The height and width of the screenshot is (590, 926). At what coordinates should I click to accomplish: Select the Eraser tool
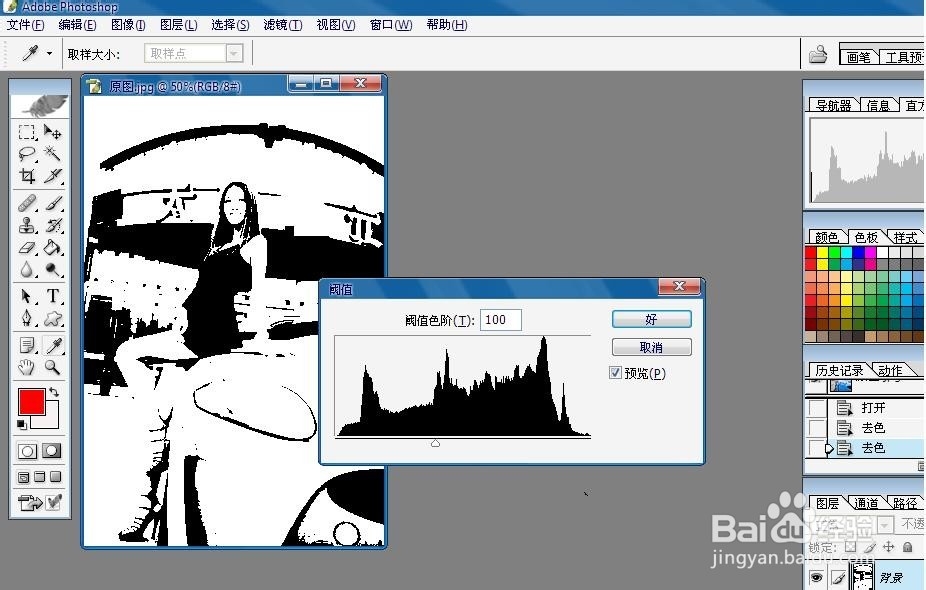coord(27,247)
